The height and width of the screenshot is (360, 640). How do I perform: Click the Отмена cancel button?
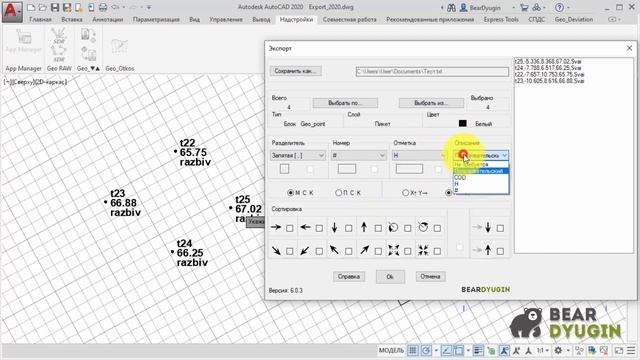430,276
